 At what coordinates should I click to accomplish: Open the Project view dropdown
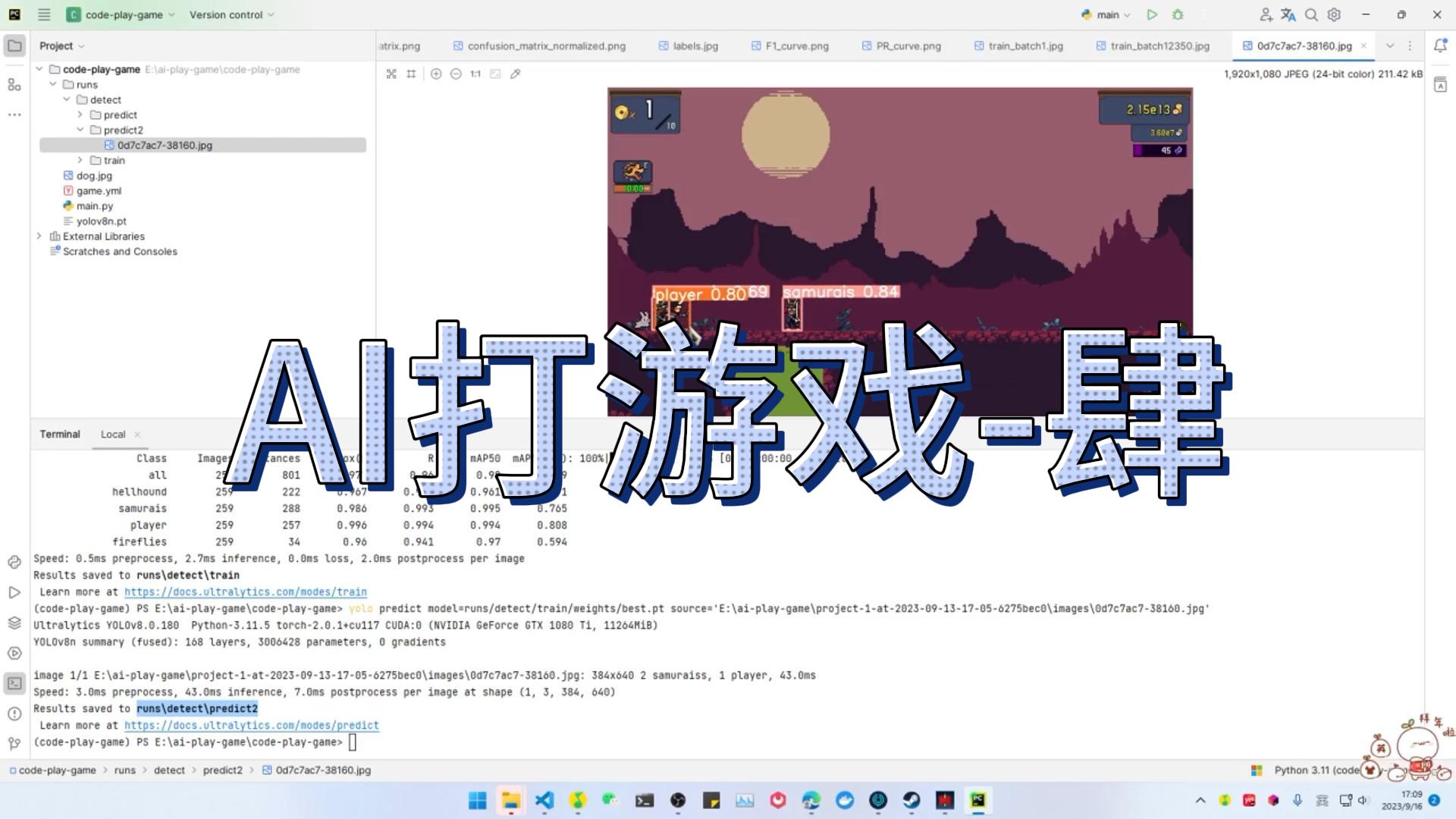pos(61,45)
